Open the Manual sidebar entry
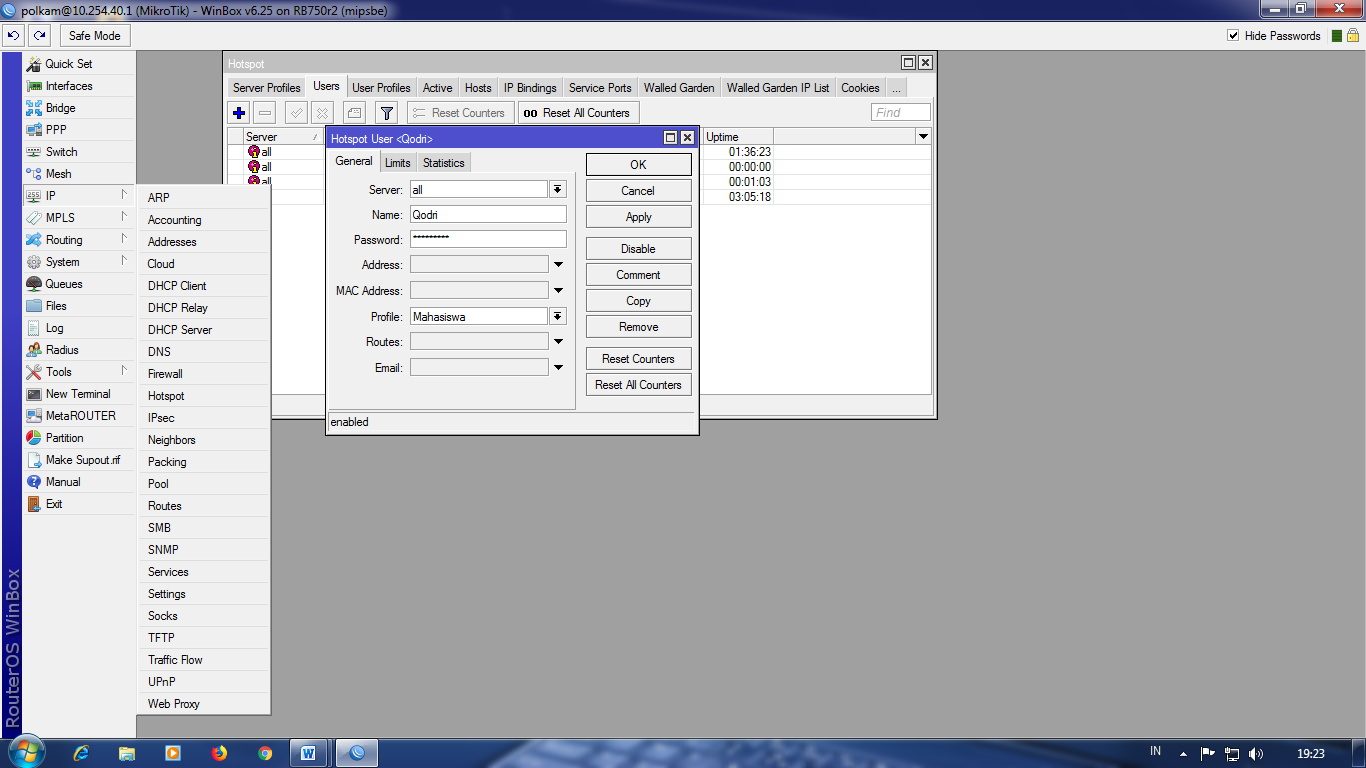The height and width of the screenshot is (768, 1366). pos(79,482)
